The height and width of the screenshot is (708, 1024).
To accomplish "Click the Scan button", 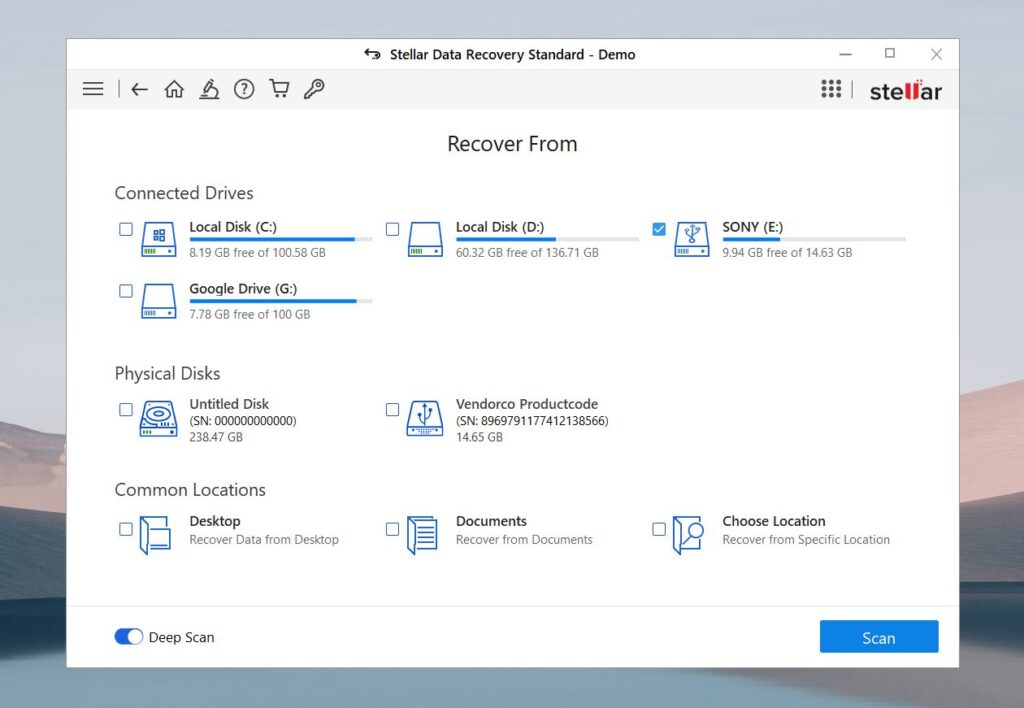I will click(878, 636).
